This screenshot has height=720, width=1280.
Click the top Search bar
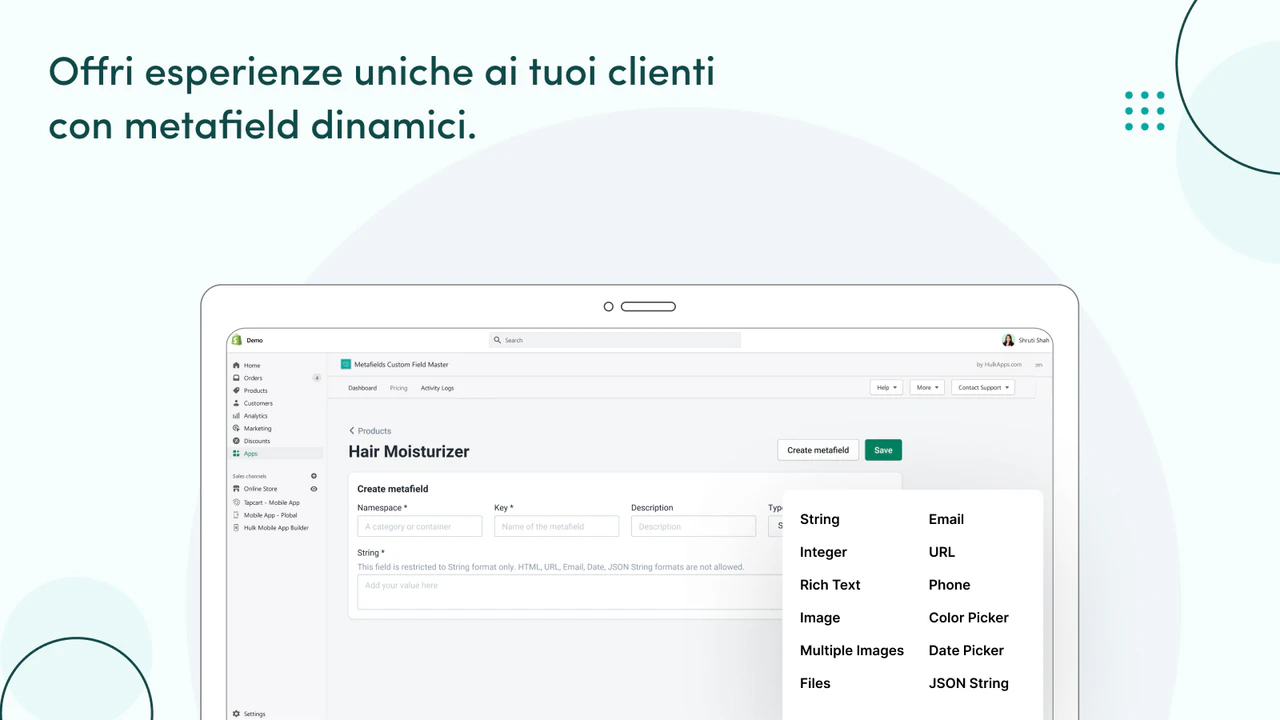coord(615,340)
